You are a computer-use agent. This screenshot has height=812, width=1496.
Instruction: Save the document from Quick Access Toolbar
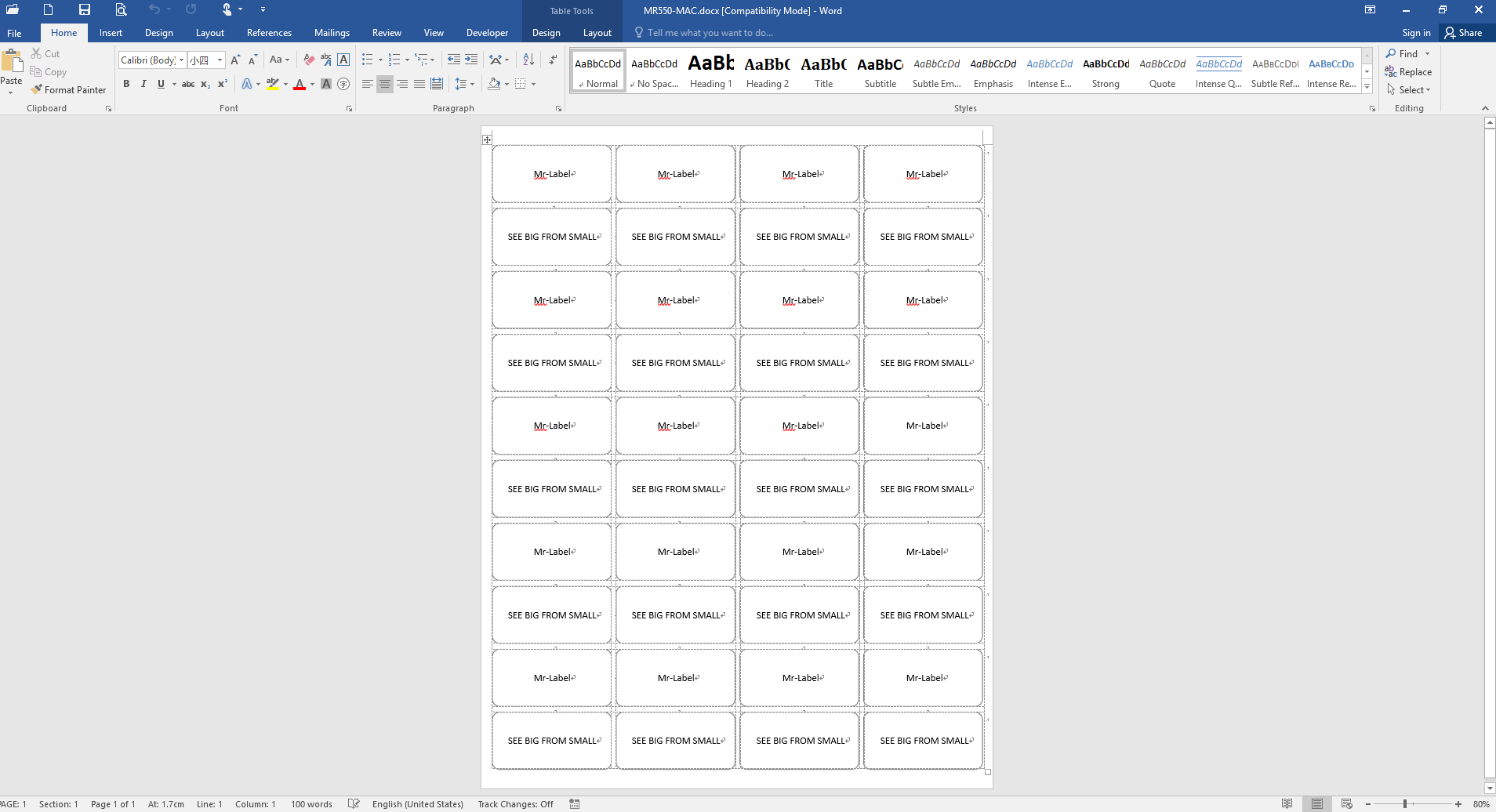84,10
